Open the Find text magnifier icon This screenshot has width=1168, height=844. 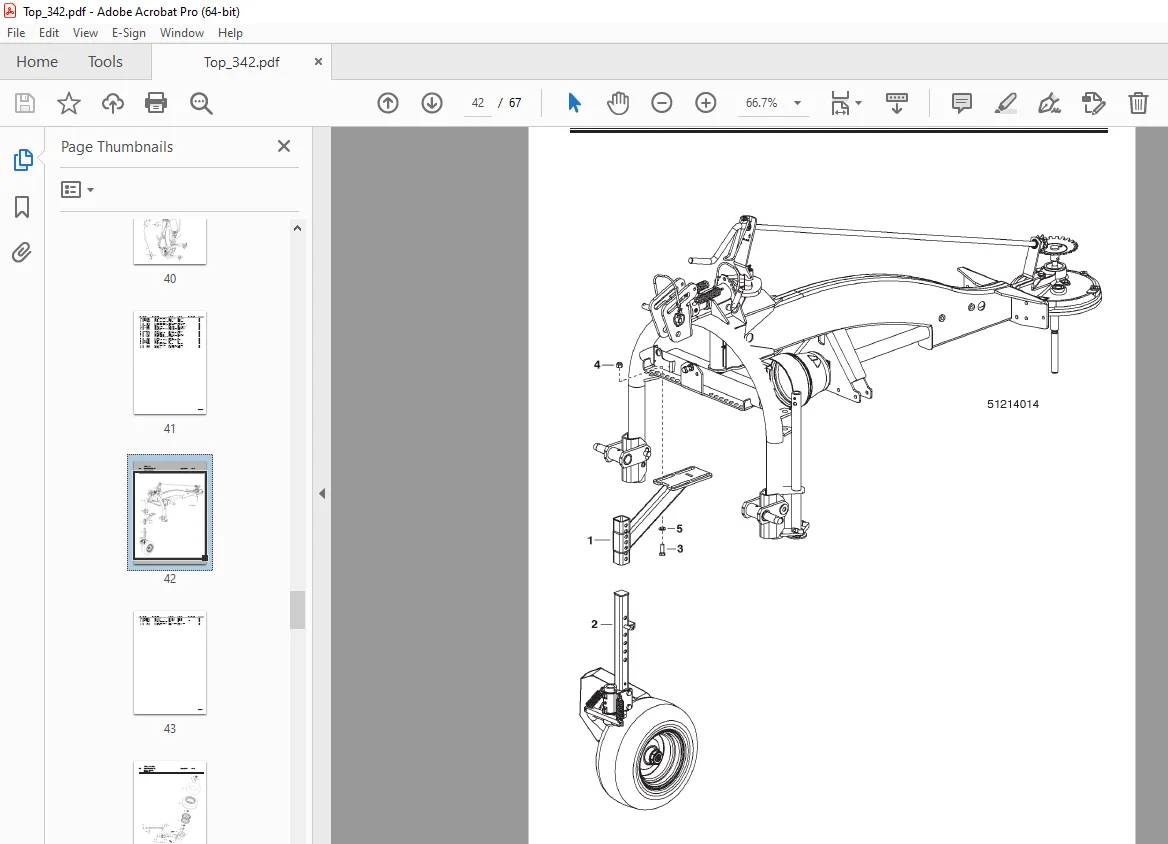(x=201, y=103)
